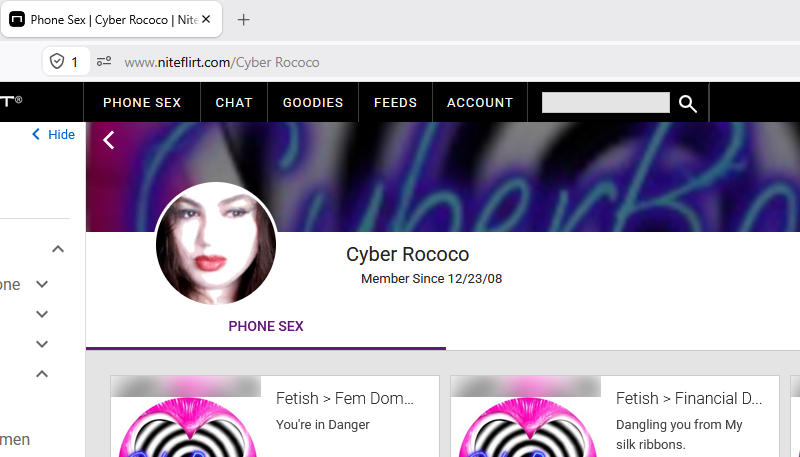Open the shield tracker protection icon
This screenshot has width=800, height=457.
point(57,62)
